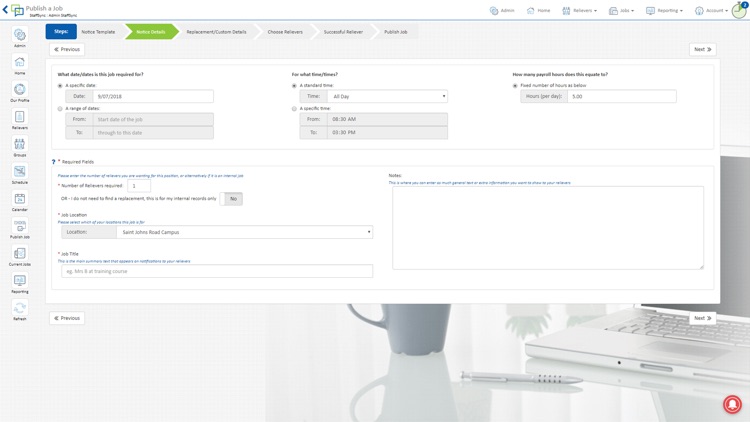Open Our Profile sidebar icon

(20, 92)
